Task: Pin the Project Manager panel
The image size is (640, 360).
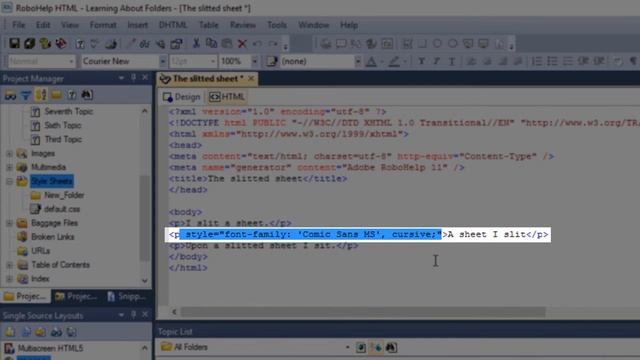Action: coord(133,78)
